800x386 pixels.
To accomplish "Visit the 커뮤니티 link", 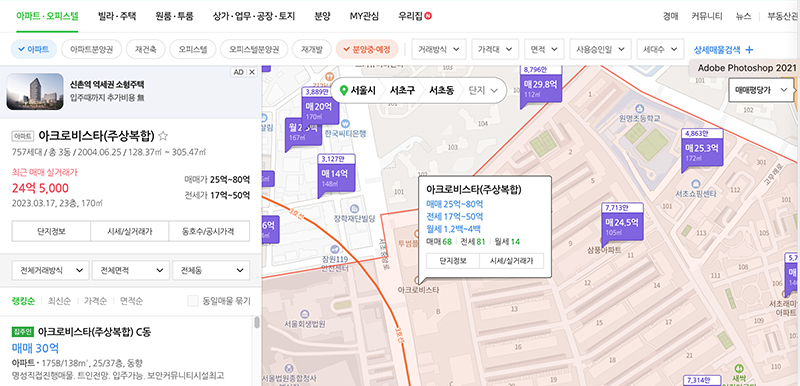I will tap(707, 16).
